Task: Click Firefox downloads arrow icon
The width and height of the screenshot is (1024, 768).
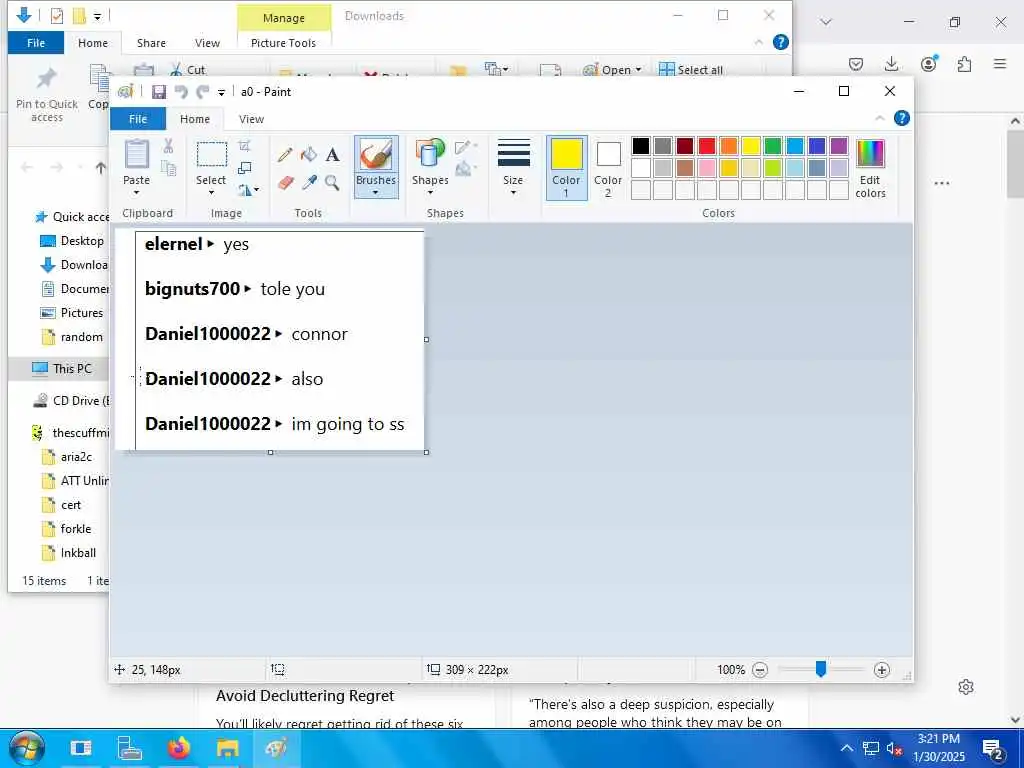Action: 891,63
